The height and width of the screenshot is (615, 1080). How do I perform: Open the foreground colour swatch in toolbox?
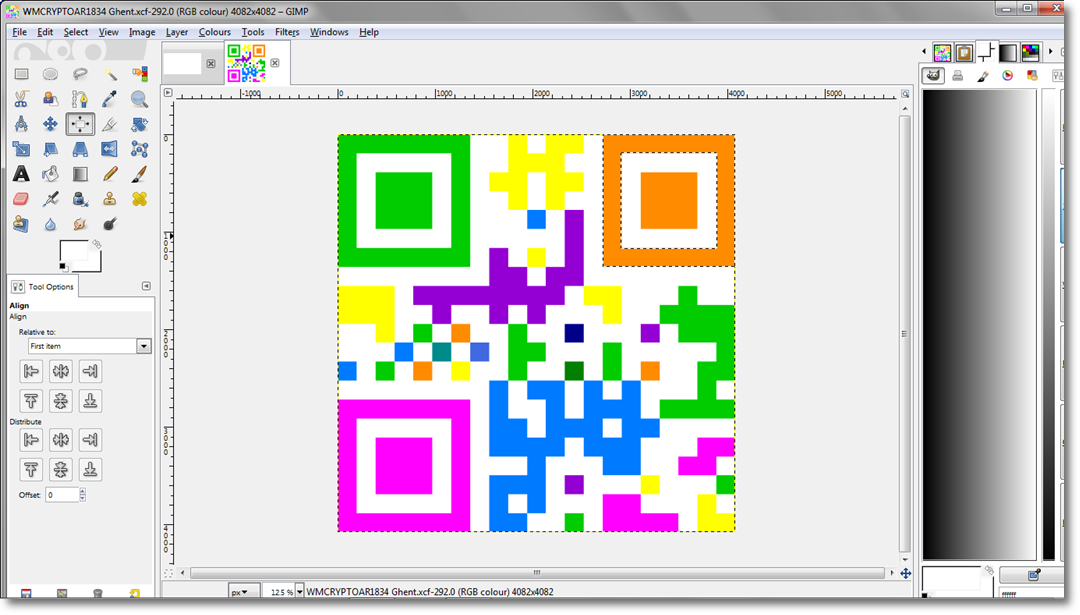point(72,251)
